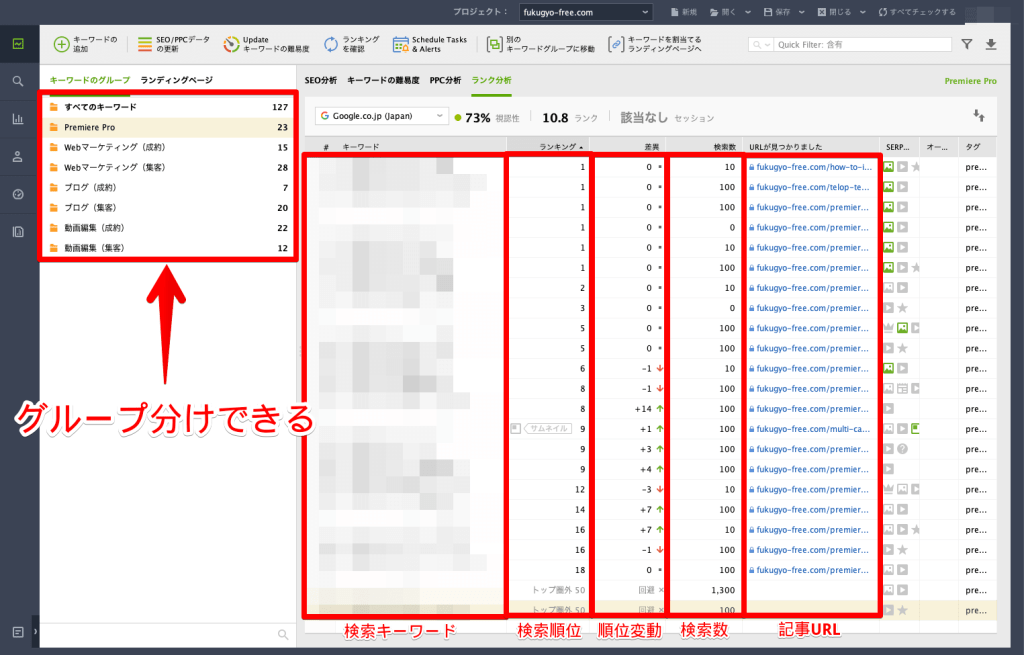Click 別のキーワードグループに移動 button

541,44
